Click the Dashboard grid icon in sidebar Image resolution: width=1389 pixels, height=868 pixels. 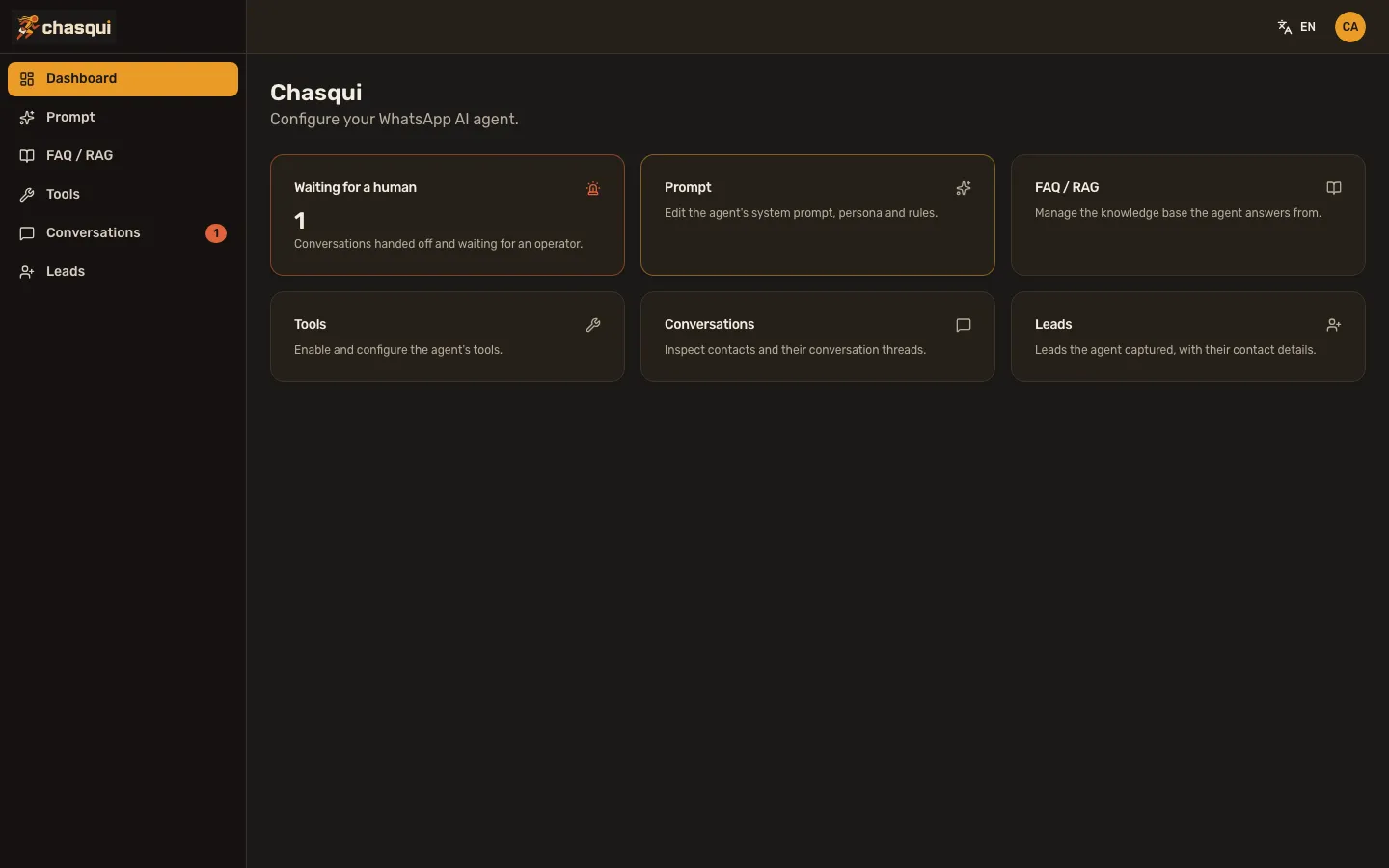pos(27,79)
